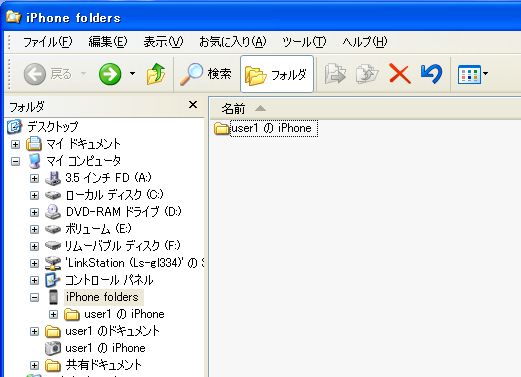Select user1 のドキュメント label in tree
The width and height of the screenshot is (521, 377).
pos(112,331)
